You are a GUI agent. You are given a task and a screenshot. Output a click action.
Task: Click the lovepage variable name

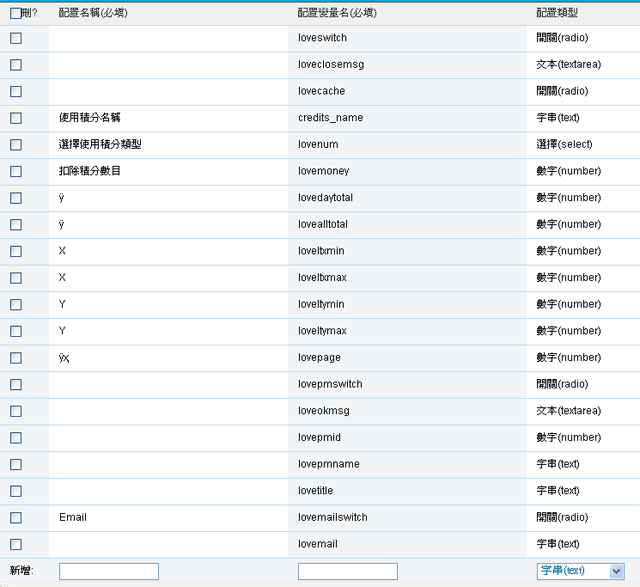click(319, 358)
